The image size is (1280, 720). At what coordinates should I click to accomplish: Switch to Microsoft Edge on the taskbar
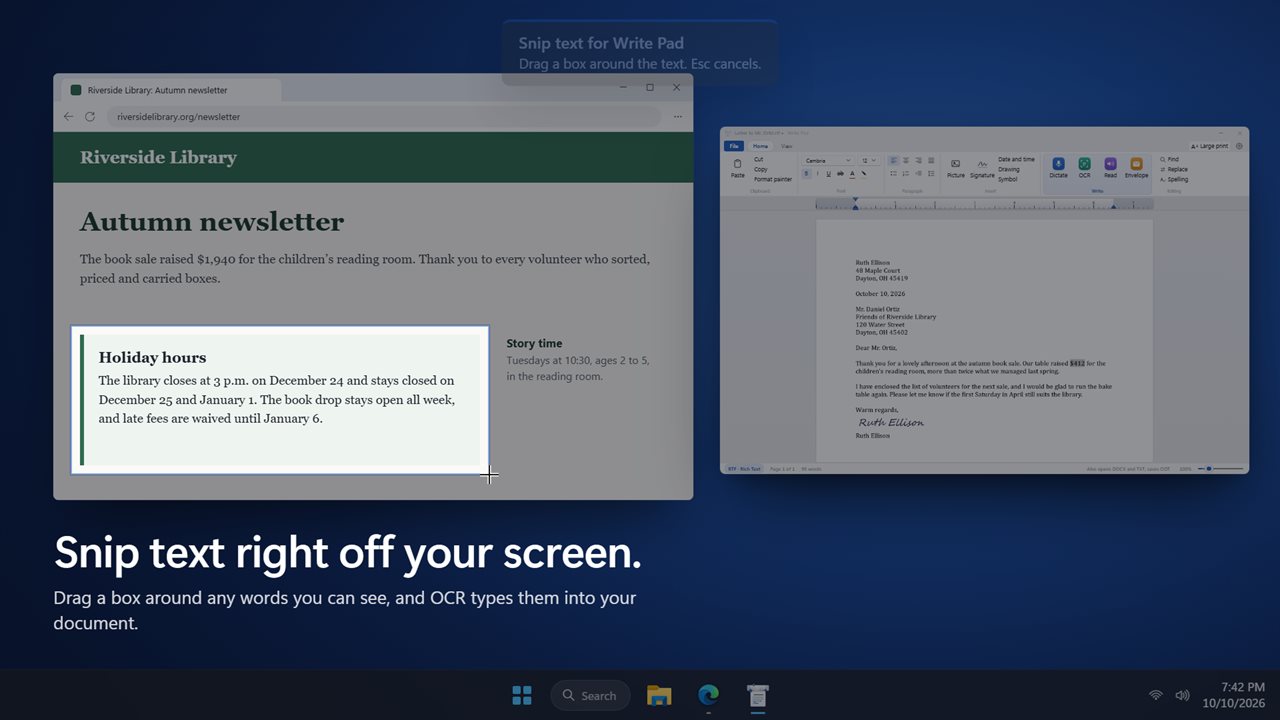tap(708, 695)
